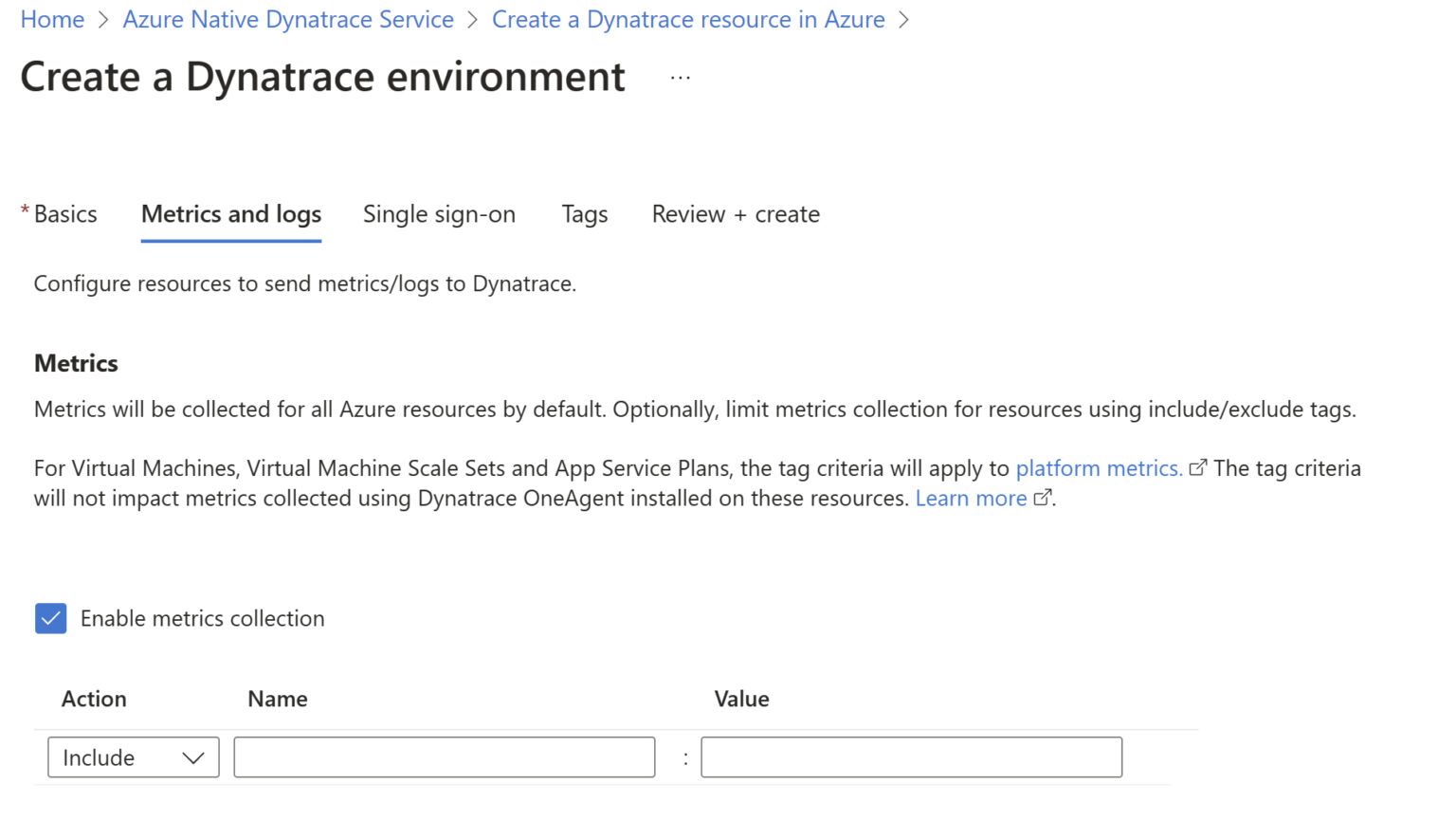Viewport: 1456px width, 820px height.
Task: Uncheck Enable metrics collection checkbox
Action: (x=51, y=619)
